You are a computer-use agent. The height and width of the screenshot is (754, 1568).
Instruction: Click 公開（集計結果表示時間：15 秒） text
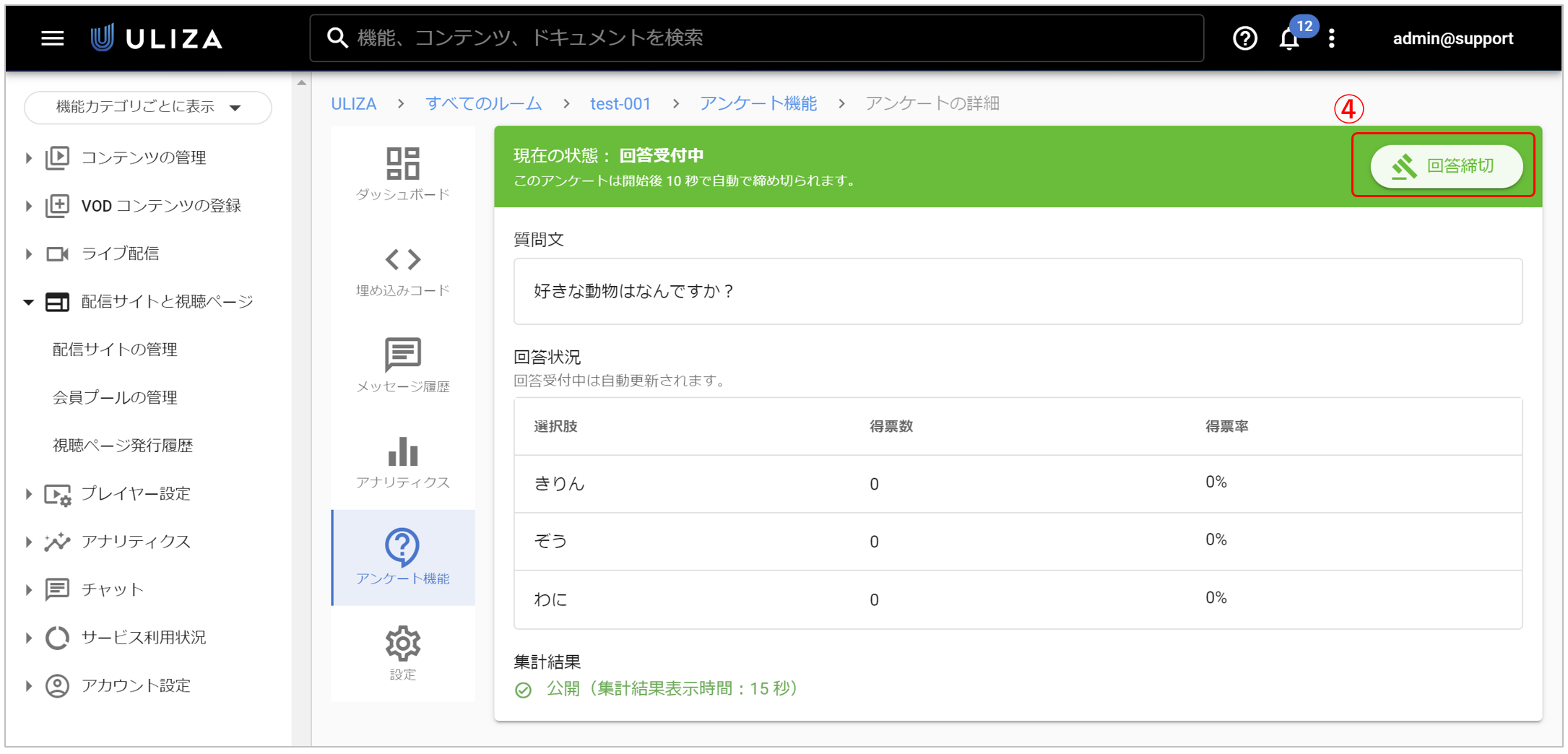672,689
